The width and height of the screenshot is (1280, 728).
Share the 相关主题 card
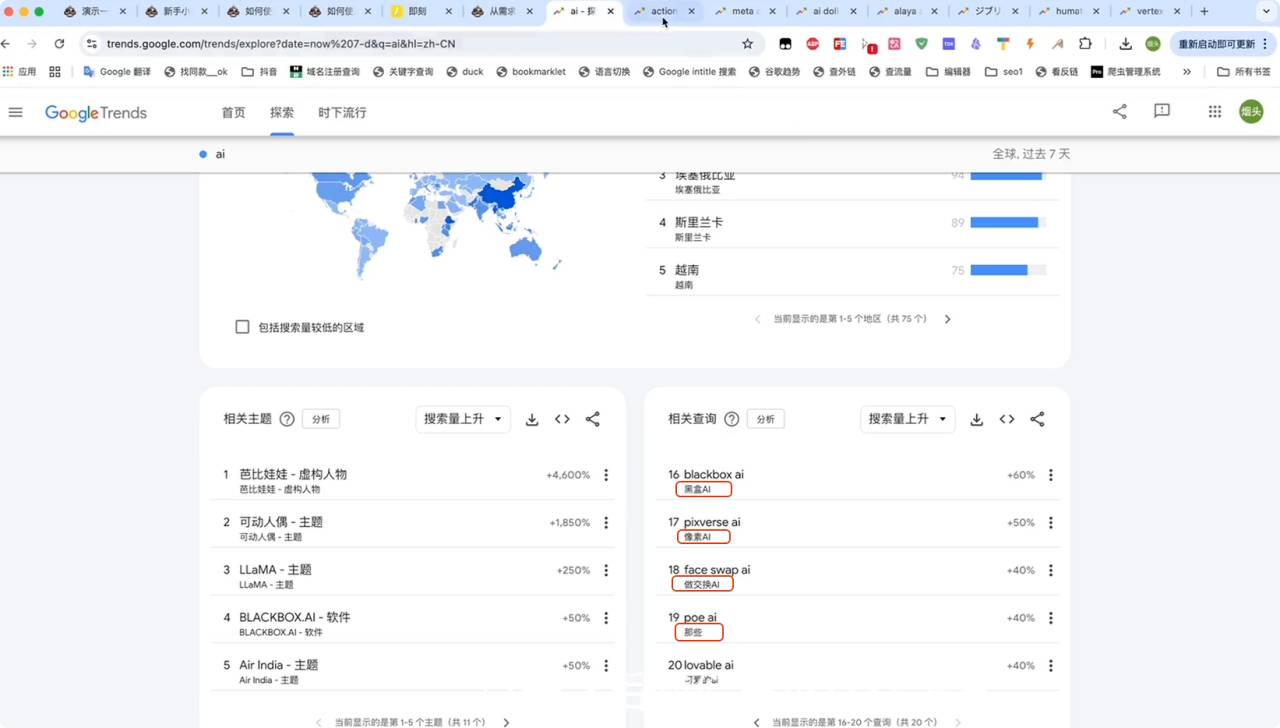[x=593, y=419]
